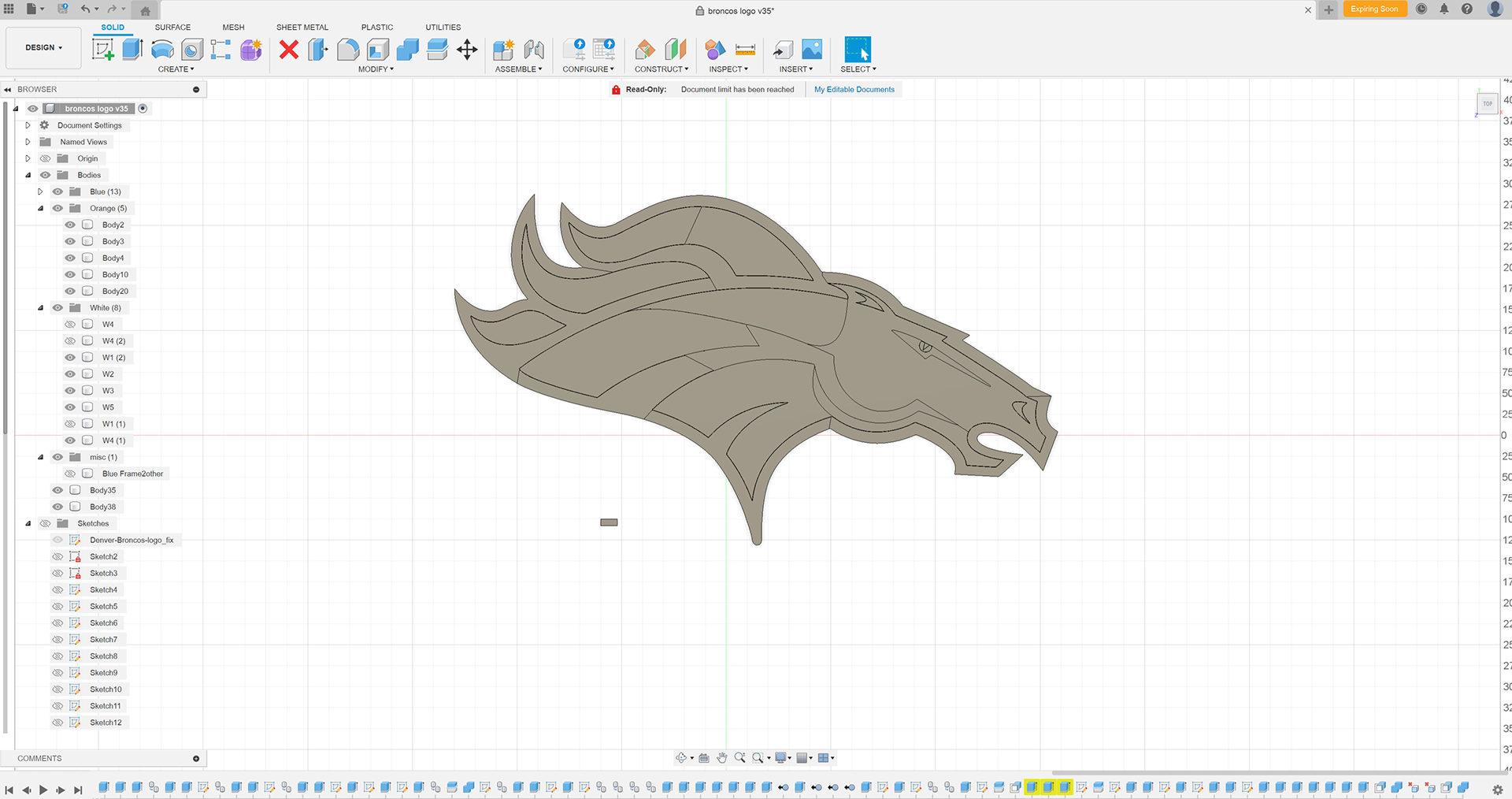The image size is (1512, 799).
Task: Choose the Shell tool icon
Action: point(378,50)
